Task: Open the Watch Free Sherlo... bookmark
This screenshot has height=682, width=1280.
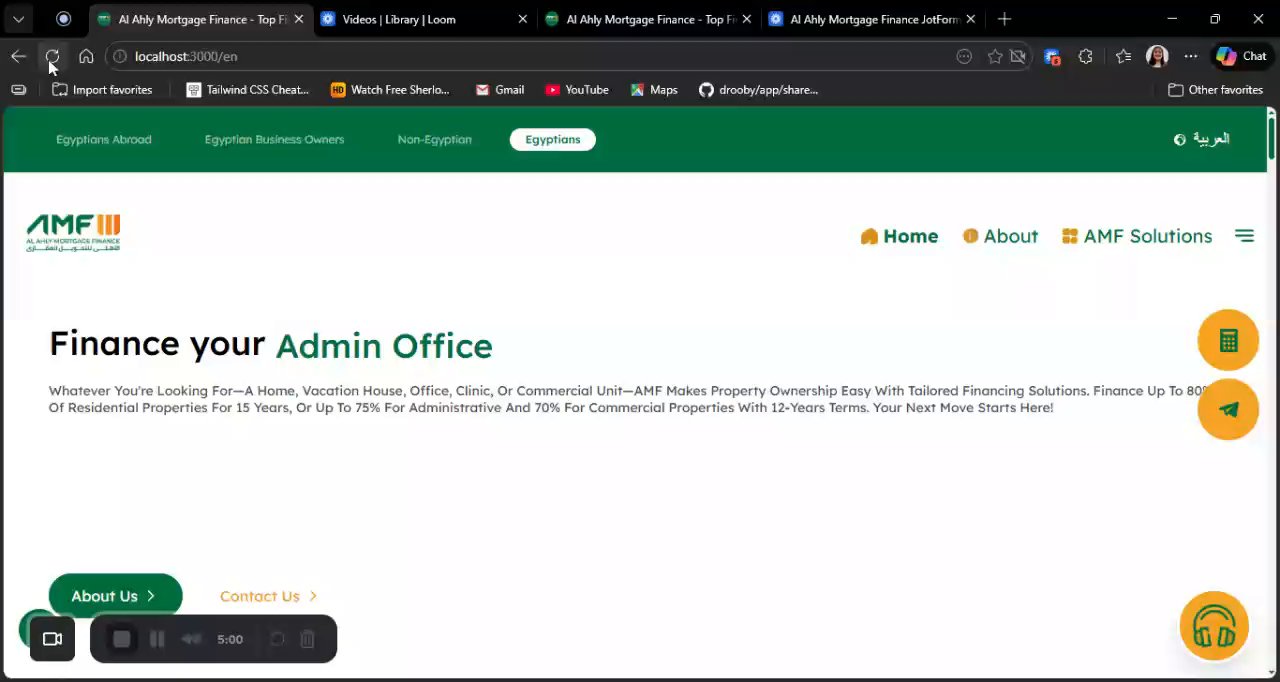Action: point(390,90)
